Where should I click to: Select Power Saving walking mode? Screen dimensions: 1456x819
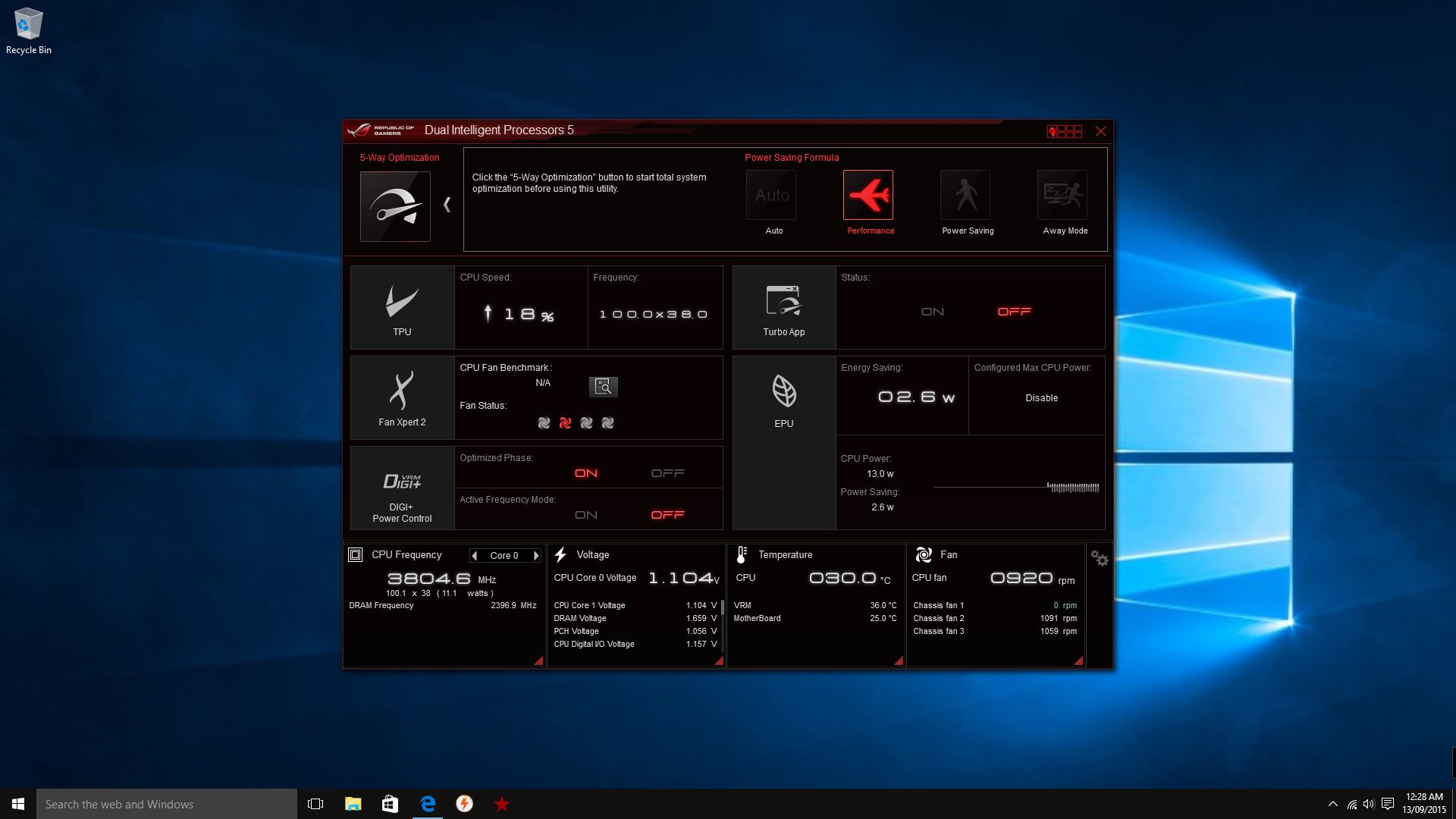(x=965, y=195)
